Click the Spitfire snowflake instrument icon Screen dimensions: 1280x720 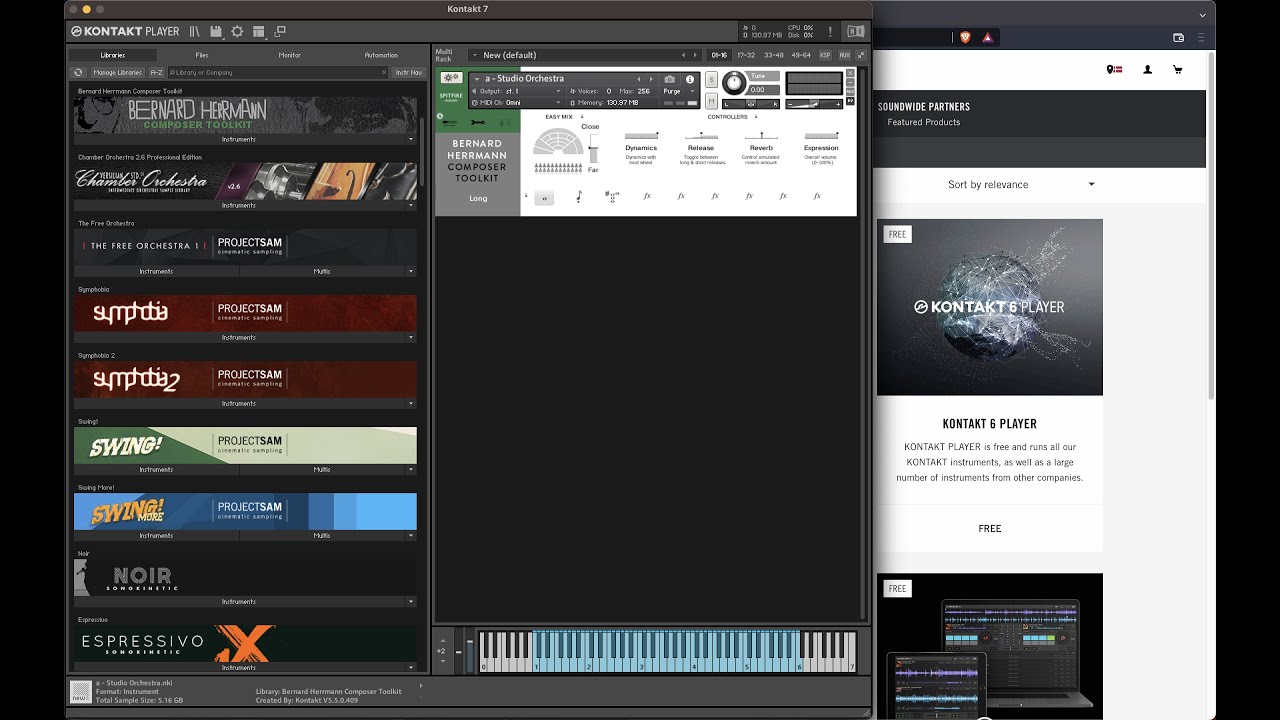point(451,77)
